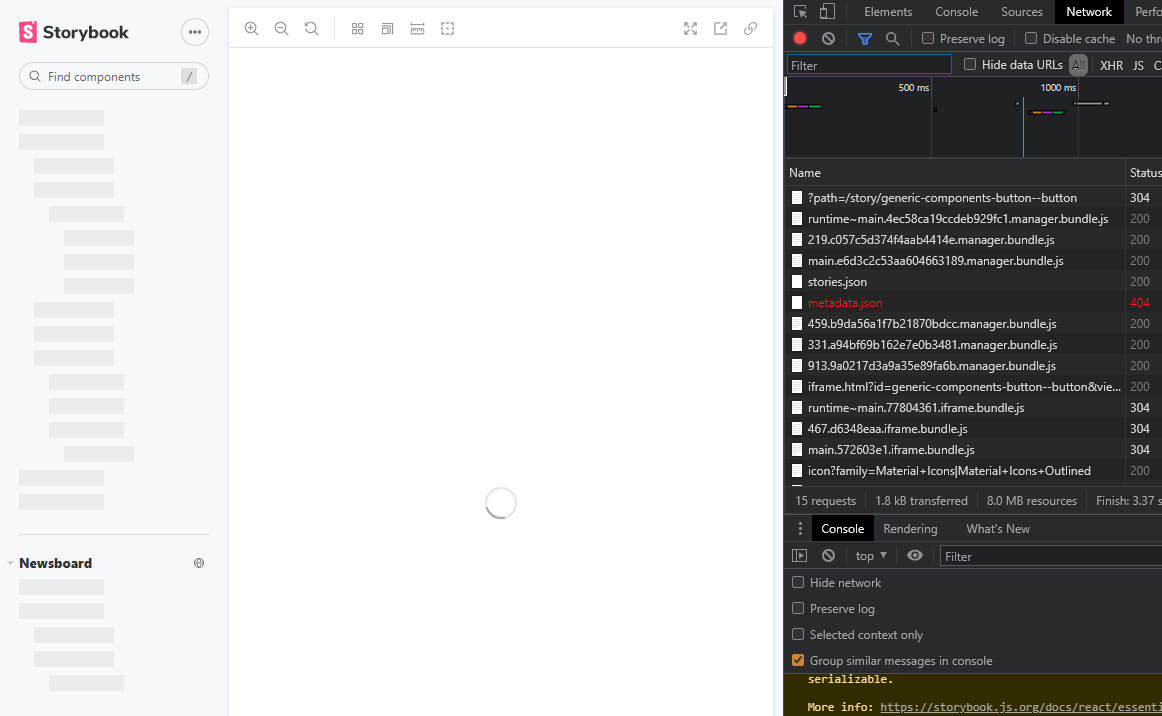Enable the Preserve log checkbox

click(929, 38)
